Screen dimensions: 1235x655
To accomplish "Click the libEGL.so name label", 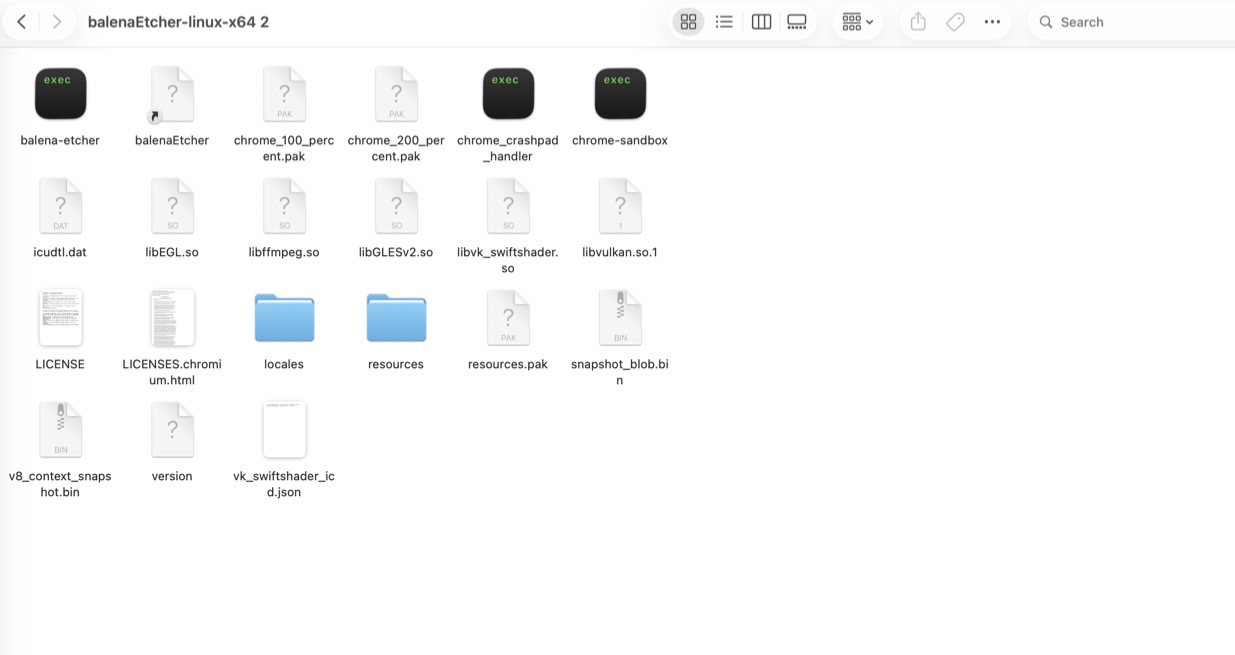I will pos(172,252).
